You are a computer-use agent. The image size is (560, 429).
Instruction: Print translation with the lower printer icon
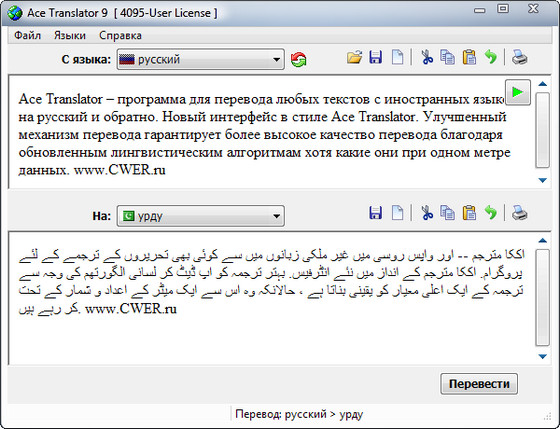[x=519, y=213]
